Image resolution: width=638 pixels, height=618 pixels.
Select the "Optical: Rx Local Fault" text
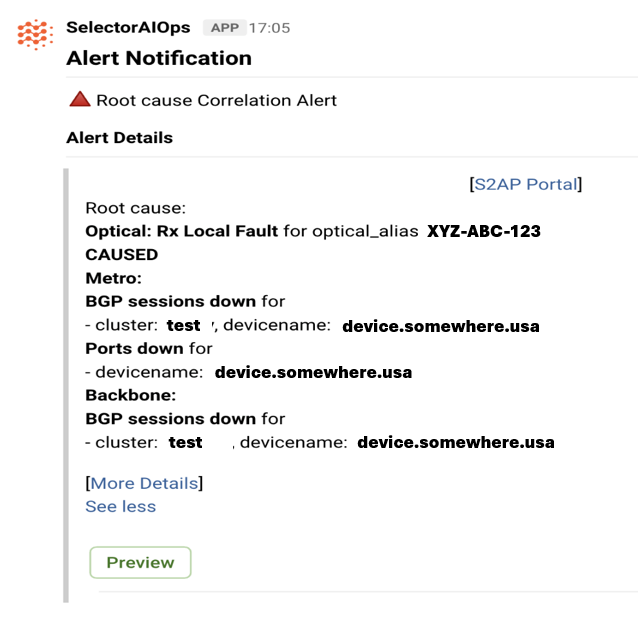[182, 231]
